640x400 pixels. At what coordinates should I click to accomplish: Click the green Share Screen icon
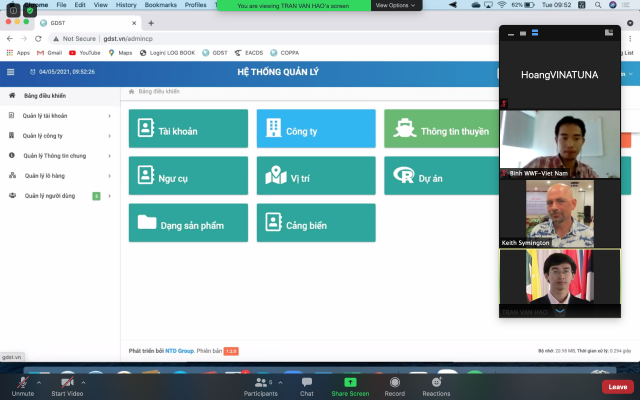(x=350, y=382)
